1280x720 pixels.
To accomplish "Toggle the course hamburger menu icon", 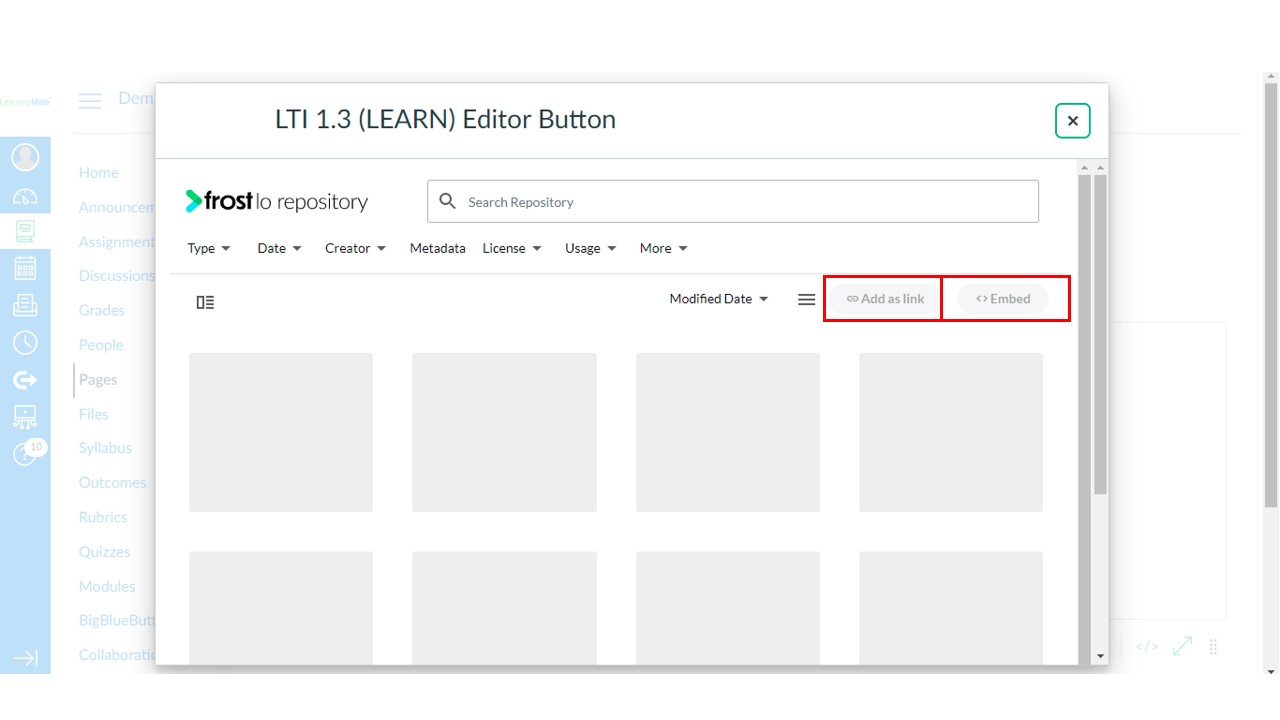I will click(x=90, y=101).
